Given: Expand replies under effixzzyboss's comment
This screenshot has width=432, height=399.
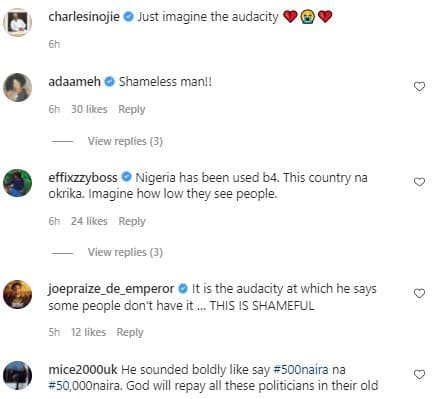Looking at the screenshot, I should (x=125, y=252).
